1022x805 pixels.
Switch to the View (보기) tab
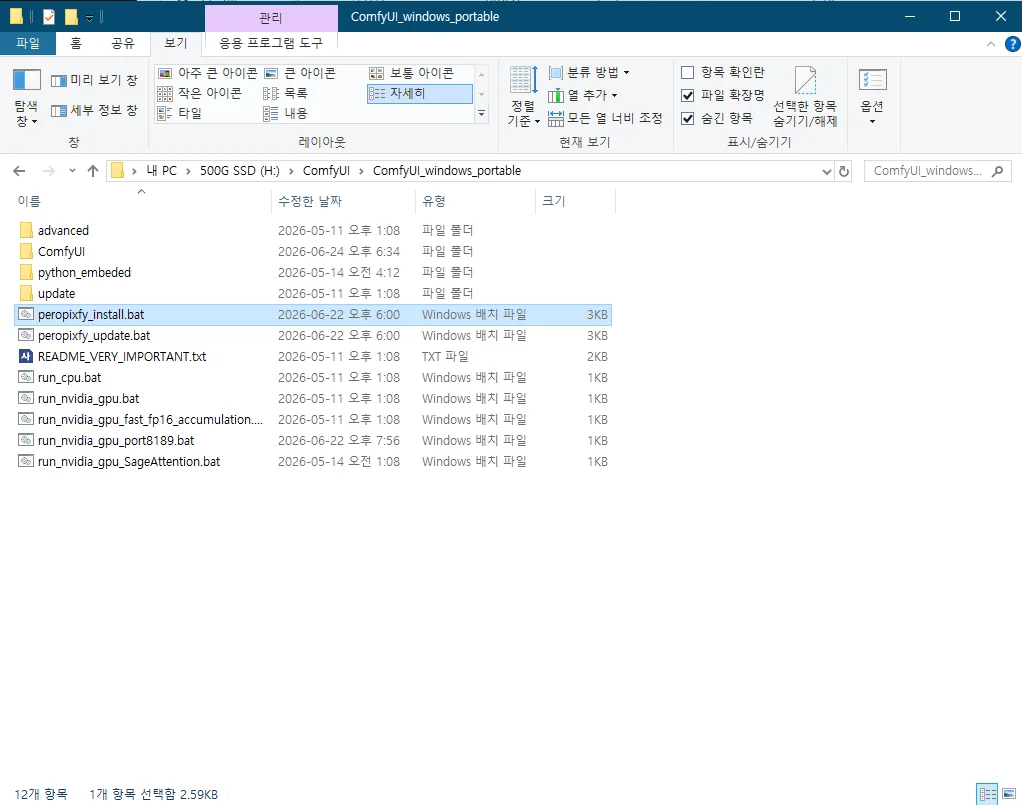coord(175,43)
